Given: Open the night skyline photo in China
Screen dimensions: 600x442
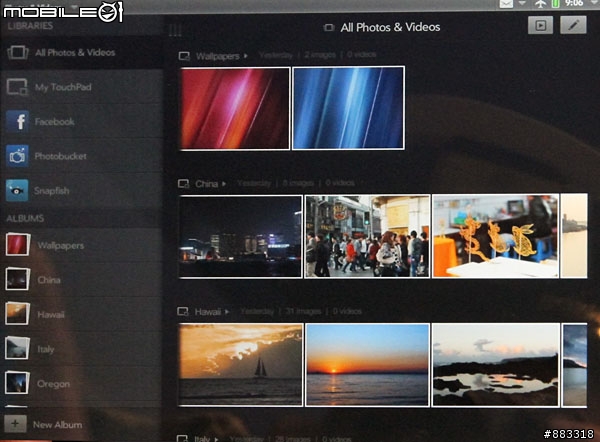Looking at the screenshot, I should click(241, 236).
